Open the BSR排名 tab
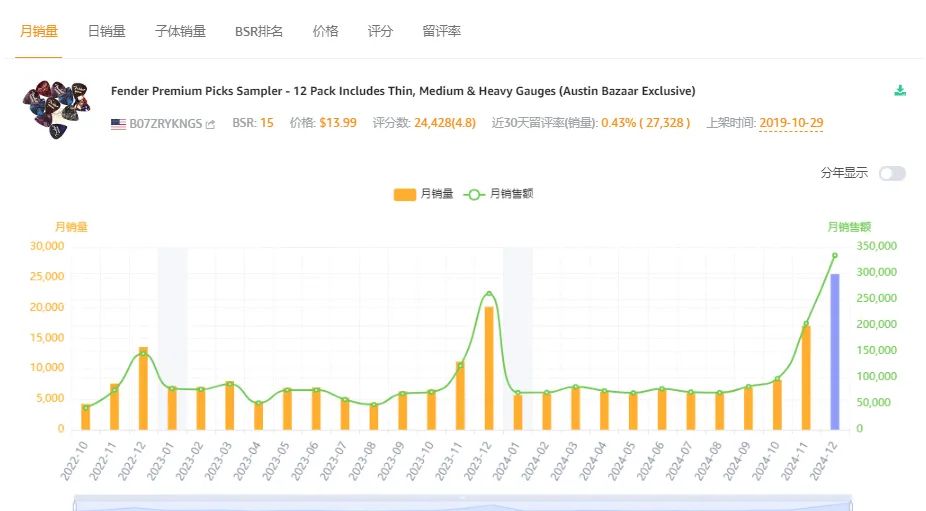The image size is (926, 511). [x=259, y=31]
